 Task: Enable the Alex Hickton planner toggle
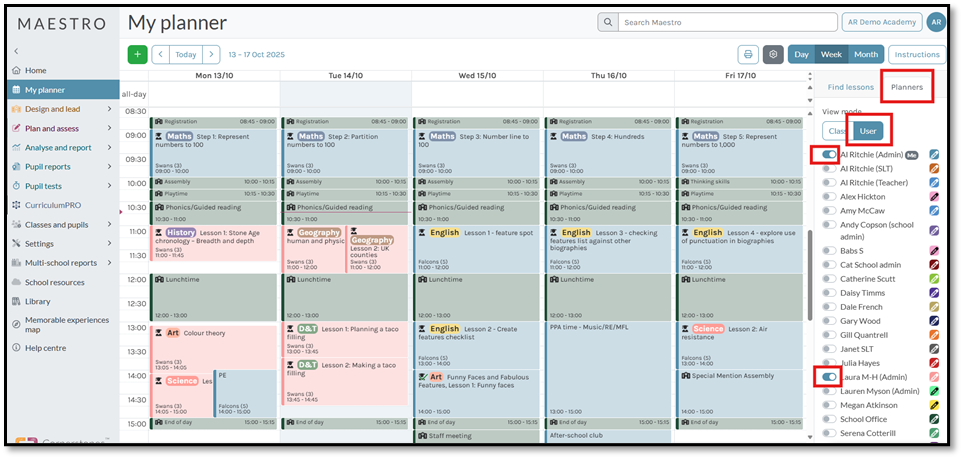(x=829, y=197)
